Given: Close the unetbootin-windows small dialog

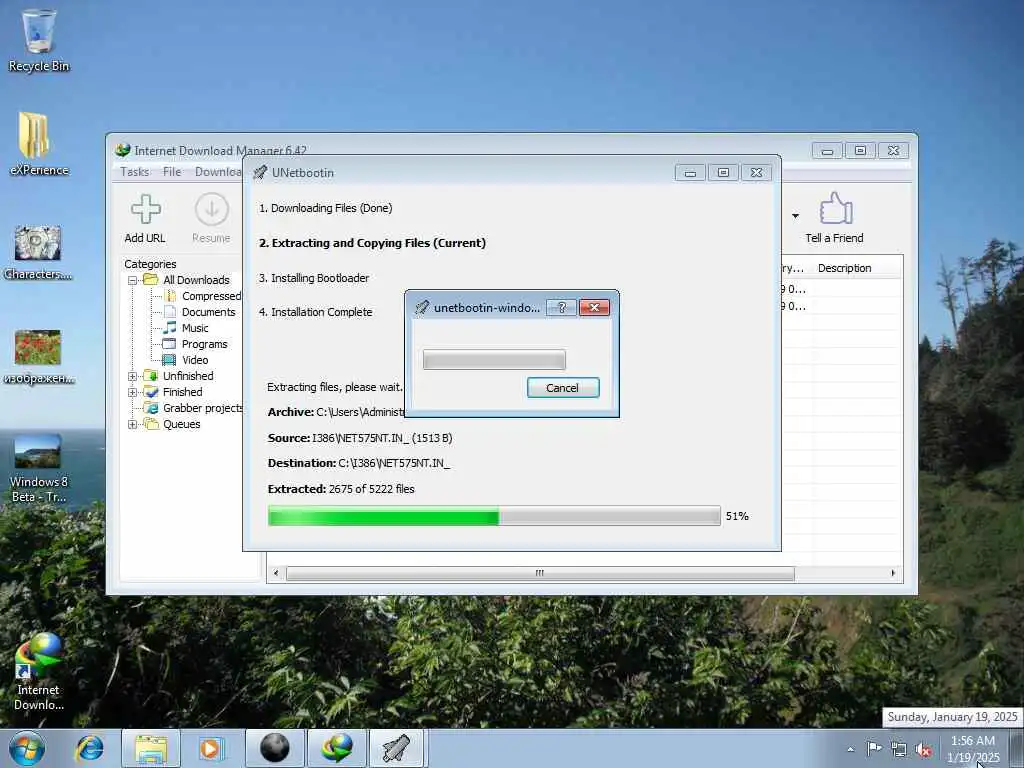Looking at the screenshot, I should click(x=594, y=308).
